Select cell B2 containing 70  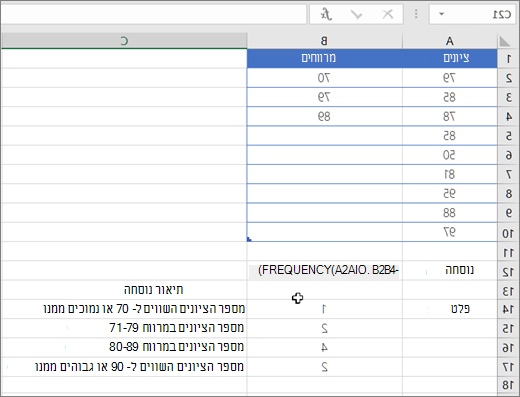[x=324, y=78]
